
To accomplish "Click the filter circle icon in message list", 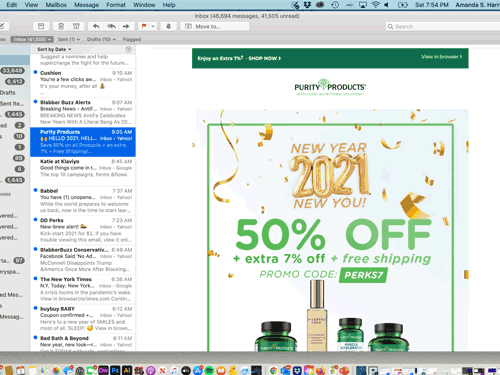I will click(x=128, y=49).
